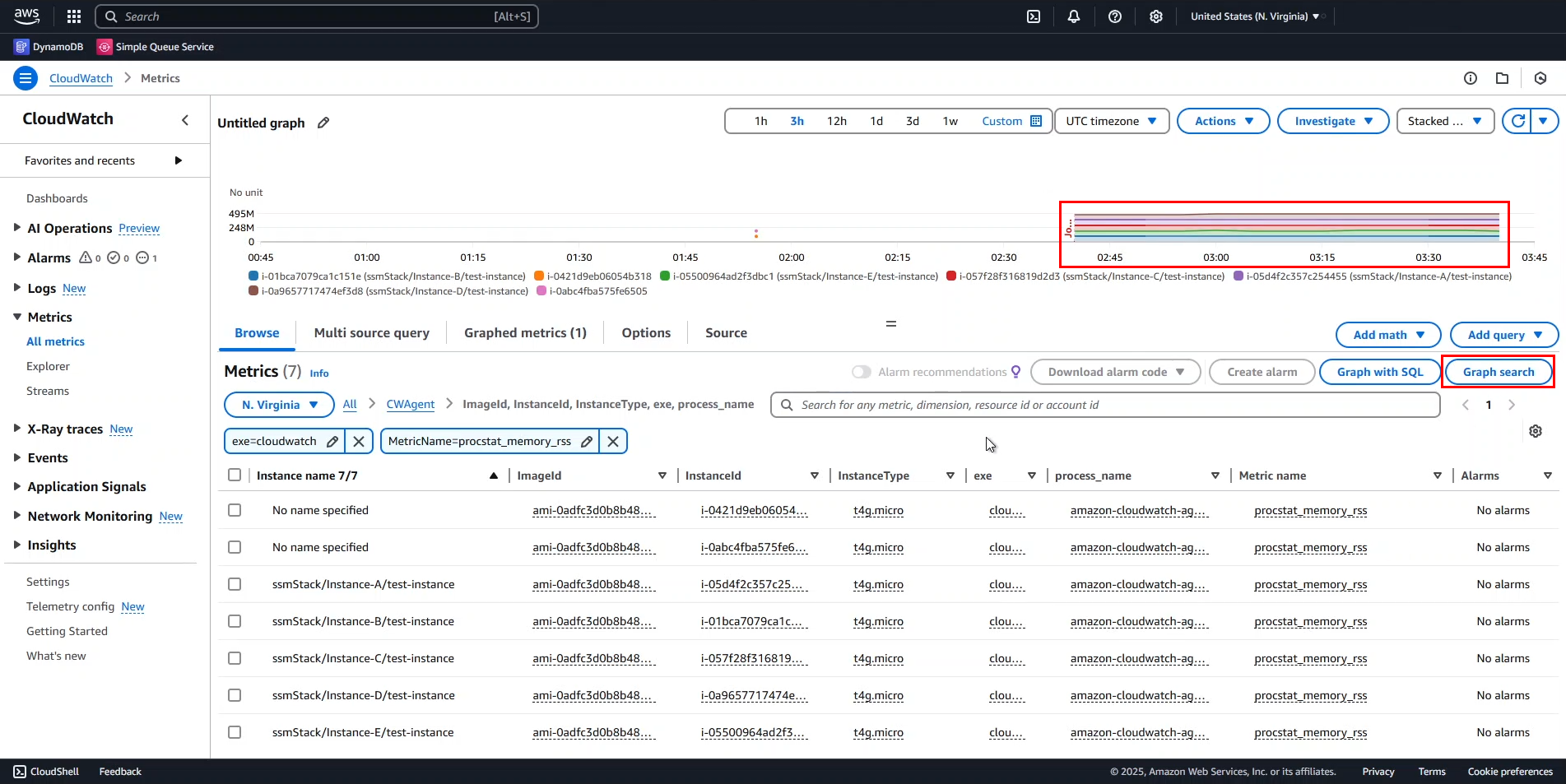Viewport: 1566px width, 784px height.
Task: Edit the MetricName=procstat_memory_rss filter pencil
Action: click(x=587, y=441)
